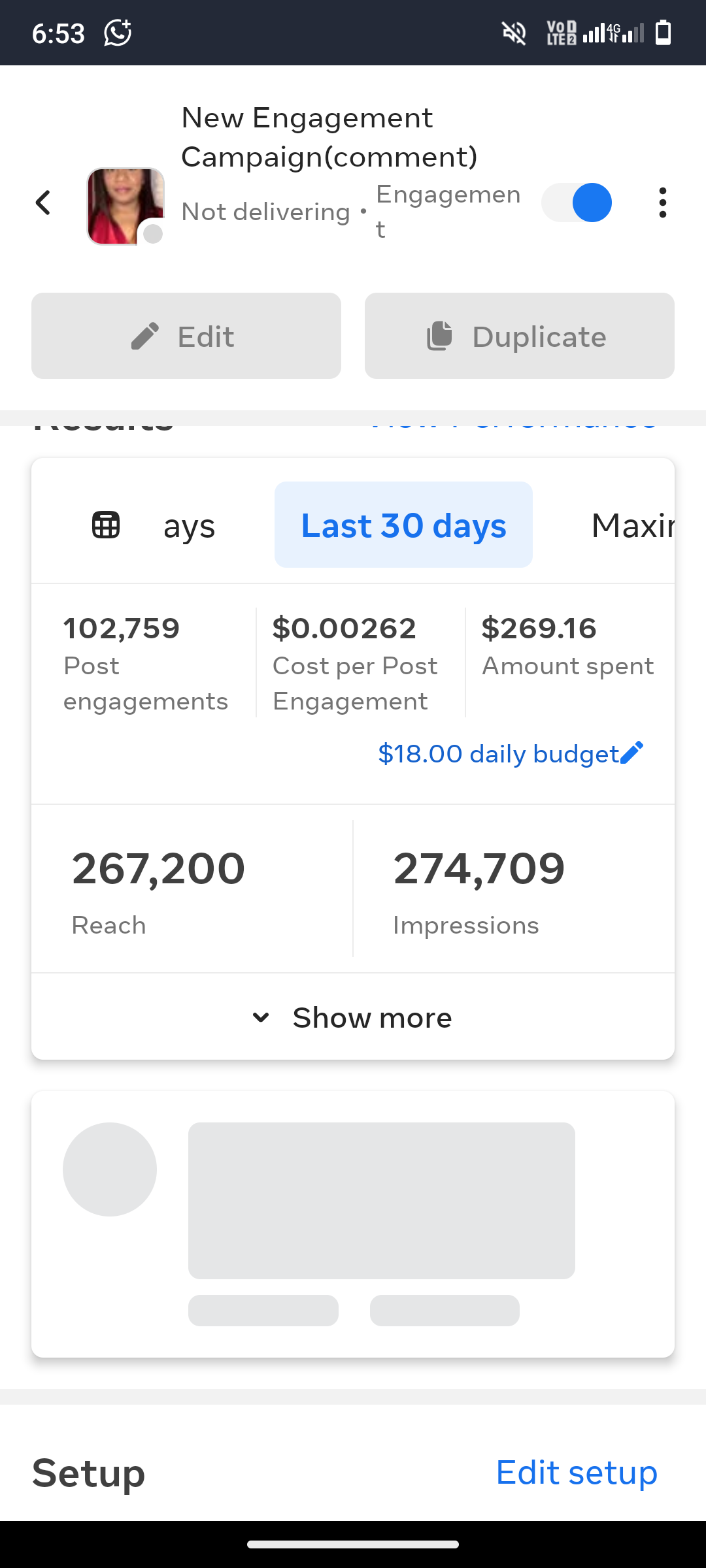Open the Edit setup link

(576, 1473)
